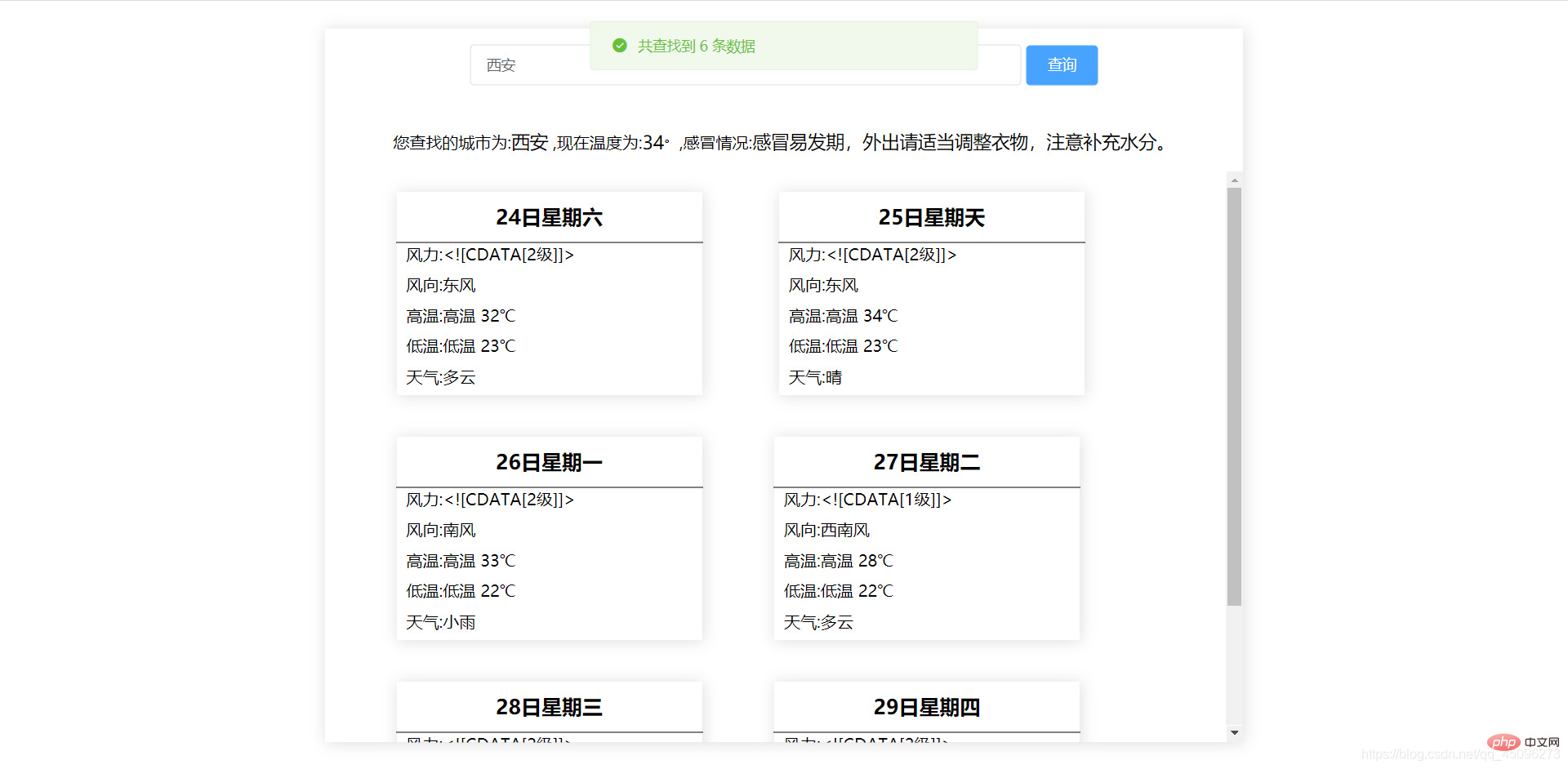Click 天气:多云 in the 27日 card

tap(818, 622)
